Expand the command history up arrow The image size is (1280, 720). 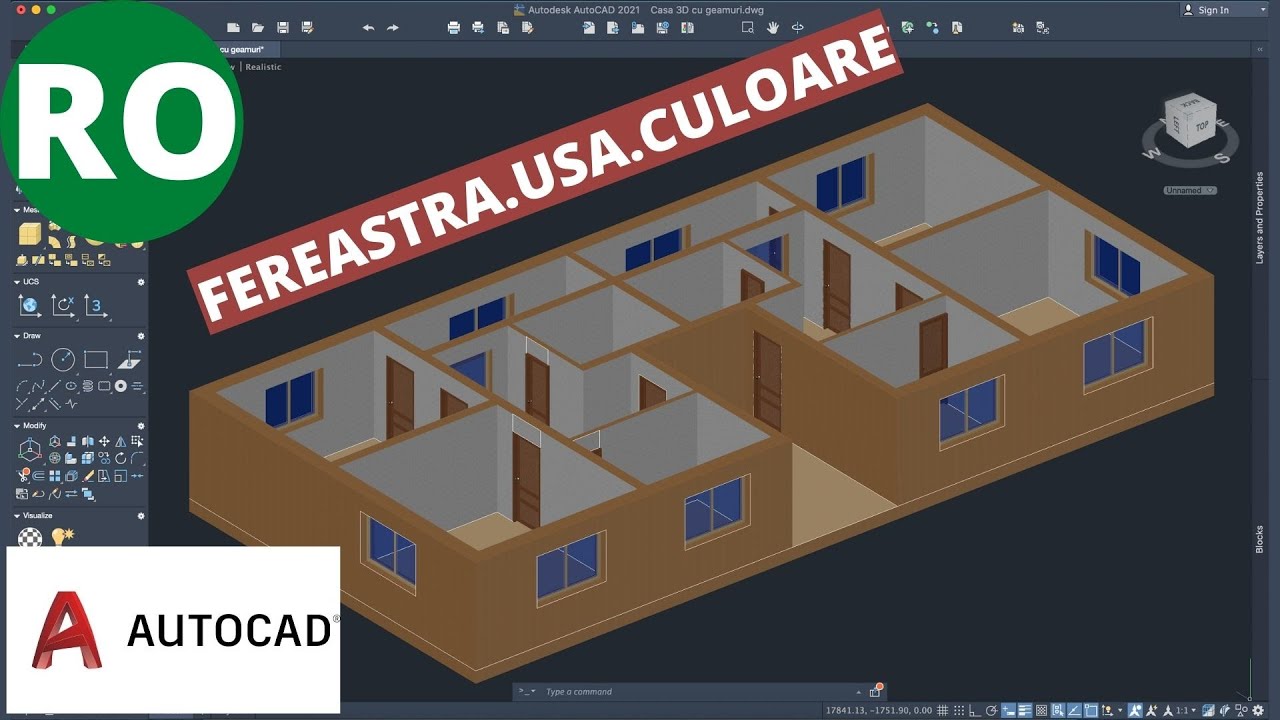[858, 691]
